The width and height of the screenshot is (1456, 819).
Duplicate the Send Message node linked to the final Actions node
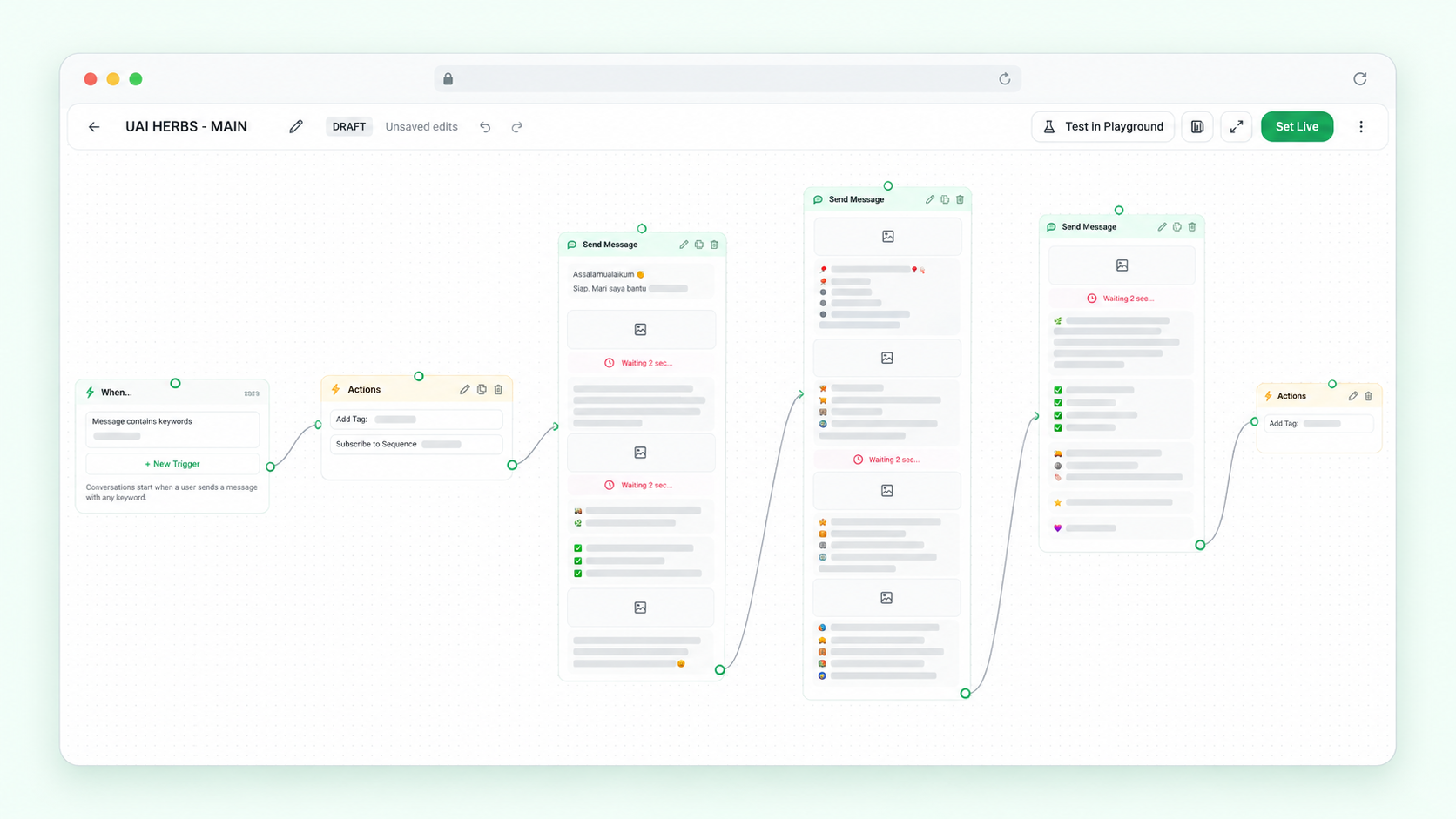coord(1177,227)
